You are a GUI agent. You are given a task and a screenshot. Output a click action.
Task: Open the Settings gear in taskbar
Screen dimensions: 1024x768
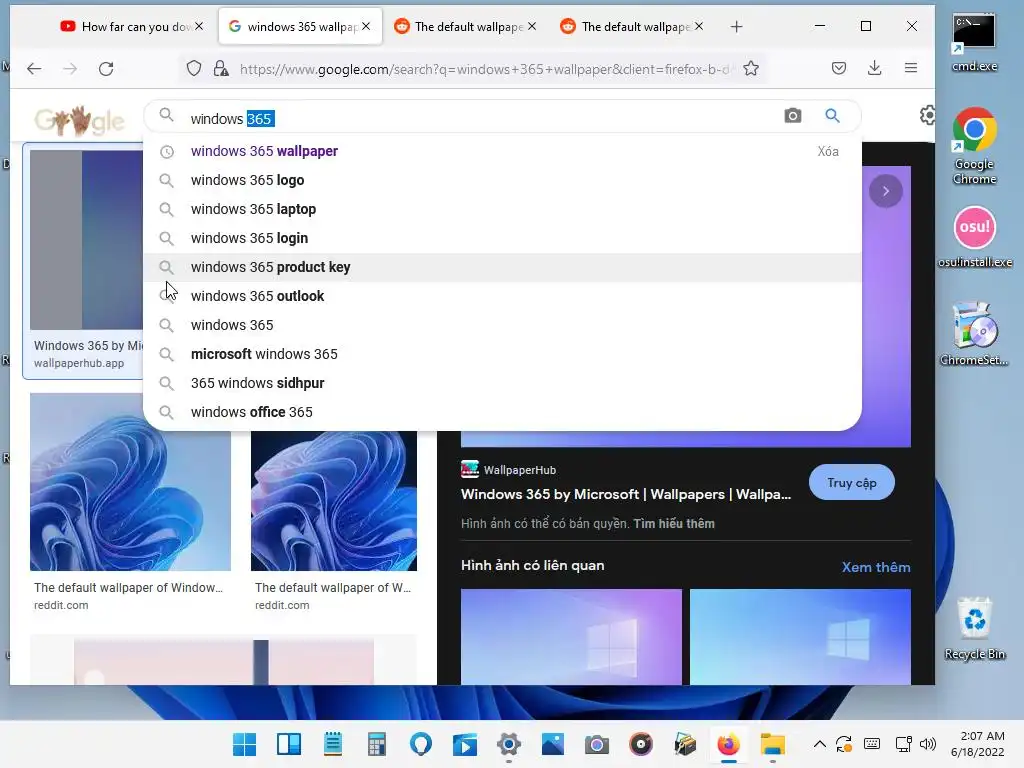[x=509, y=744]
